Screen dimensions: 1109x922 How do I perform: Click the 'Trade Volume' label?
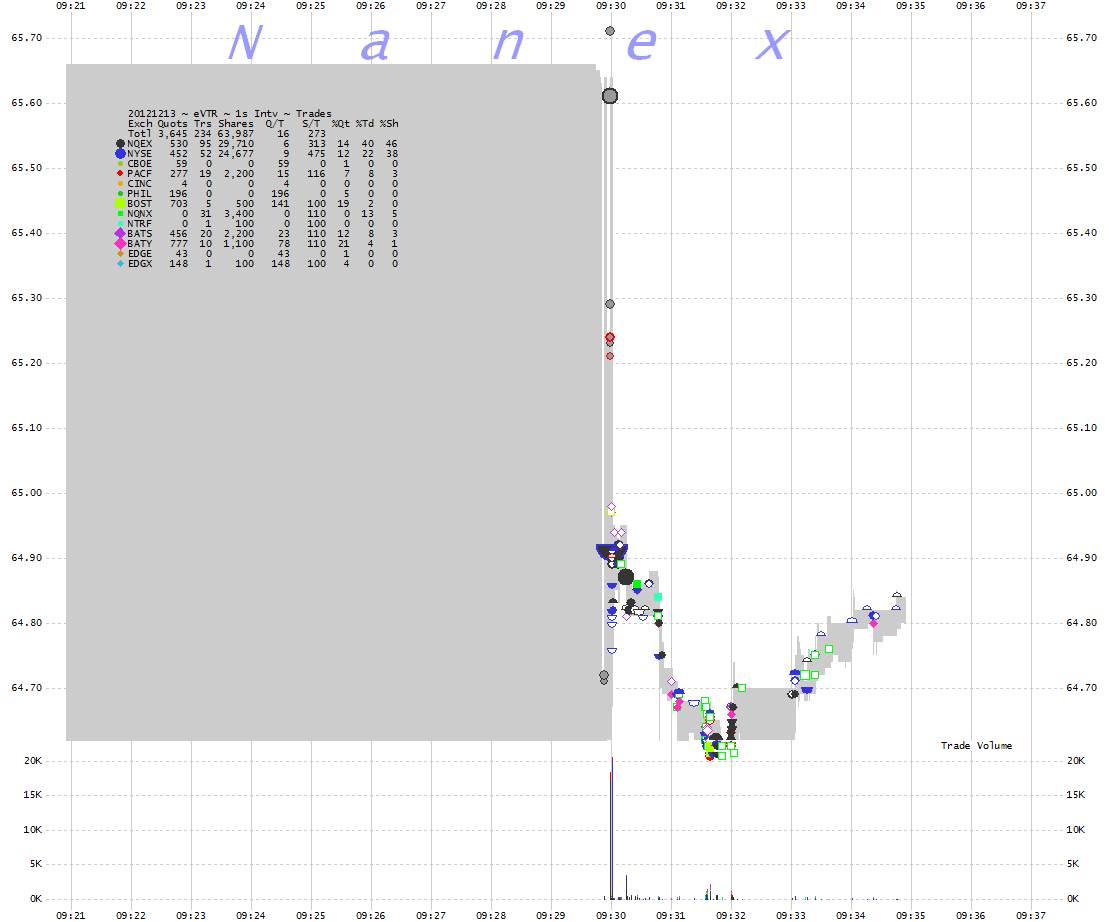[x=976, y=745]
